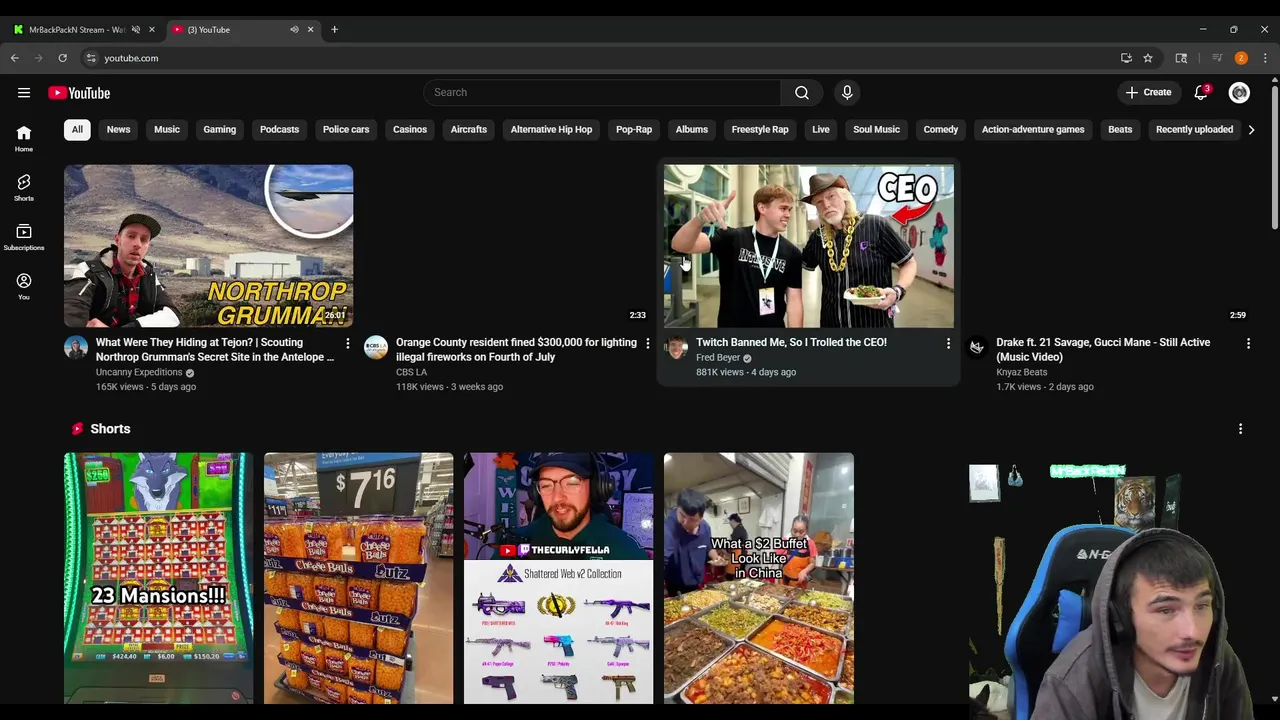The width and height of the screenshot is (1280, 720).
Task: Open a new browser tab
Action: 334,30
